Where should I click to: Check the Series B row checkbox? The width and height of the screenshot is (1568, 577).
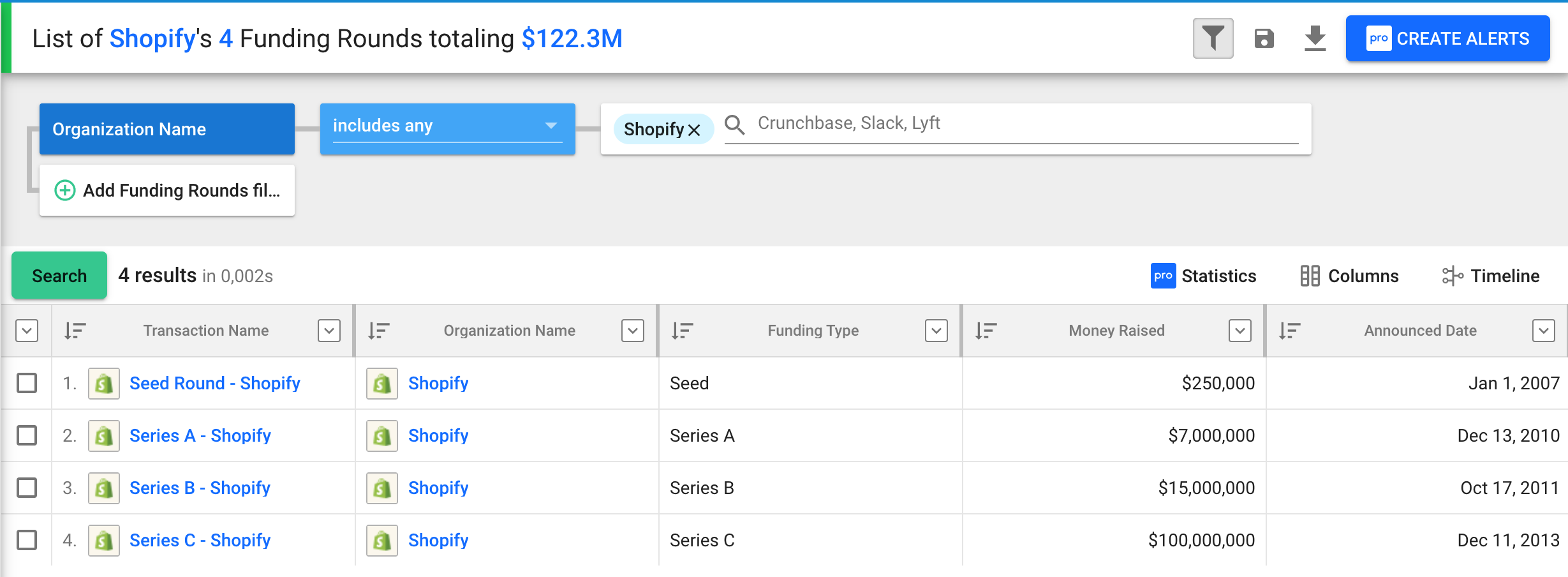(27, 488)
